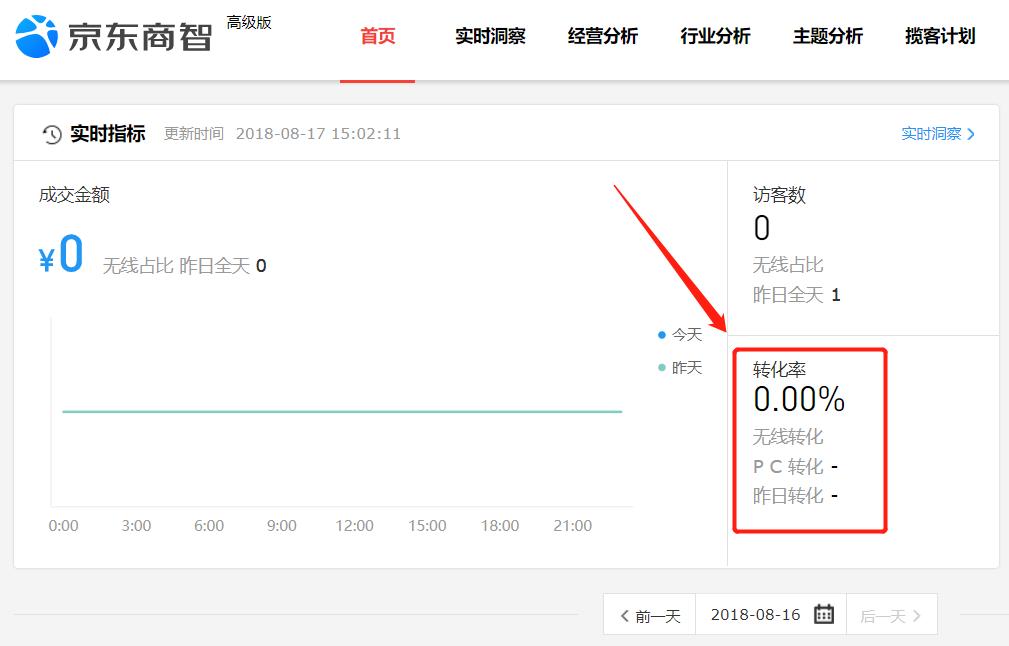The image size is (1009, 646).
Task: Open the 行业分析 menu item
Action: pos(714,35)
